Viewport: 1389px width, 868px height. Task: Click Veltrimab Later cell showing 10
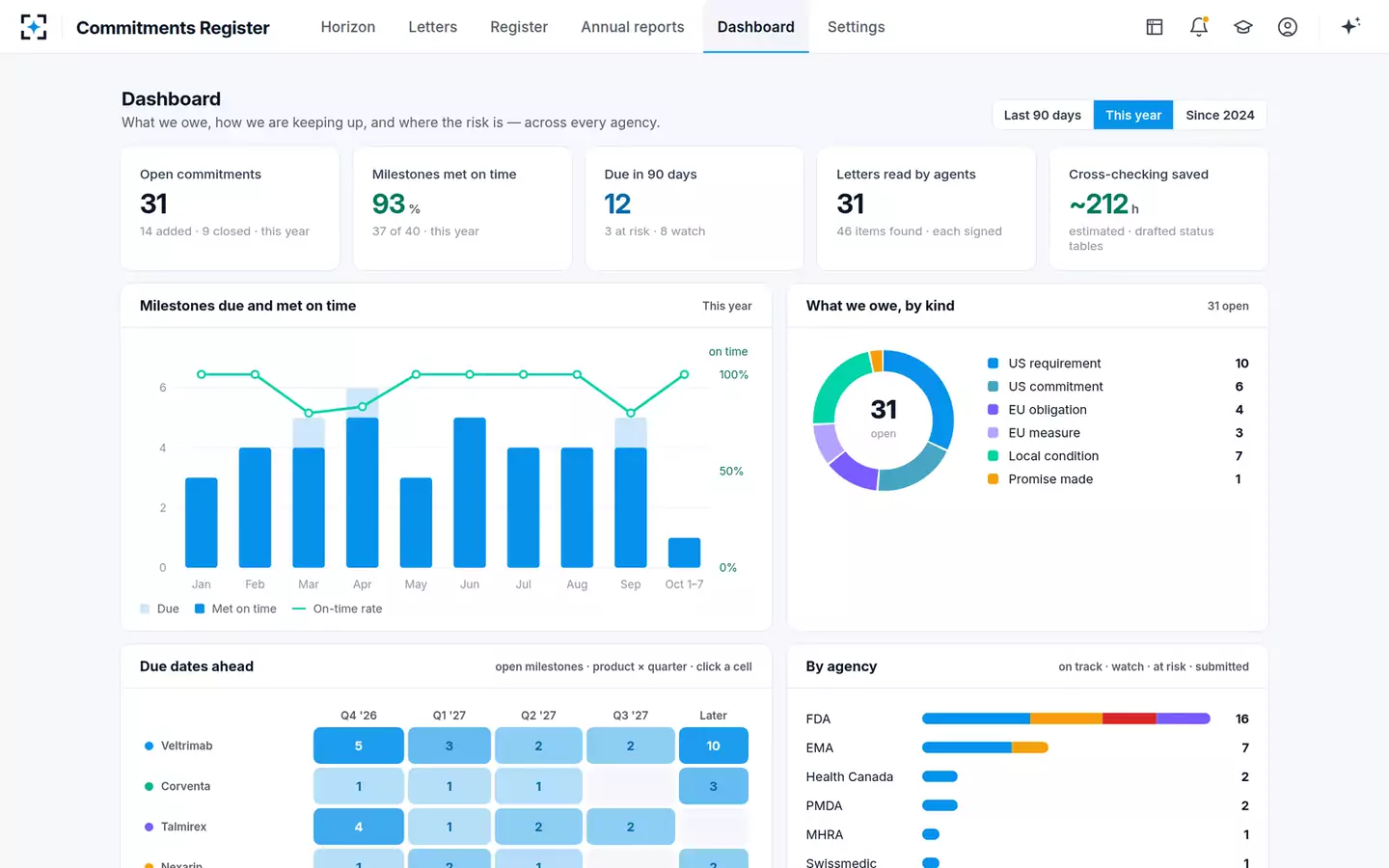[x=714, y=746]
